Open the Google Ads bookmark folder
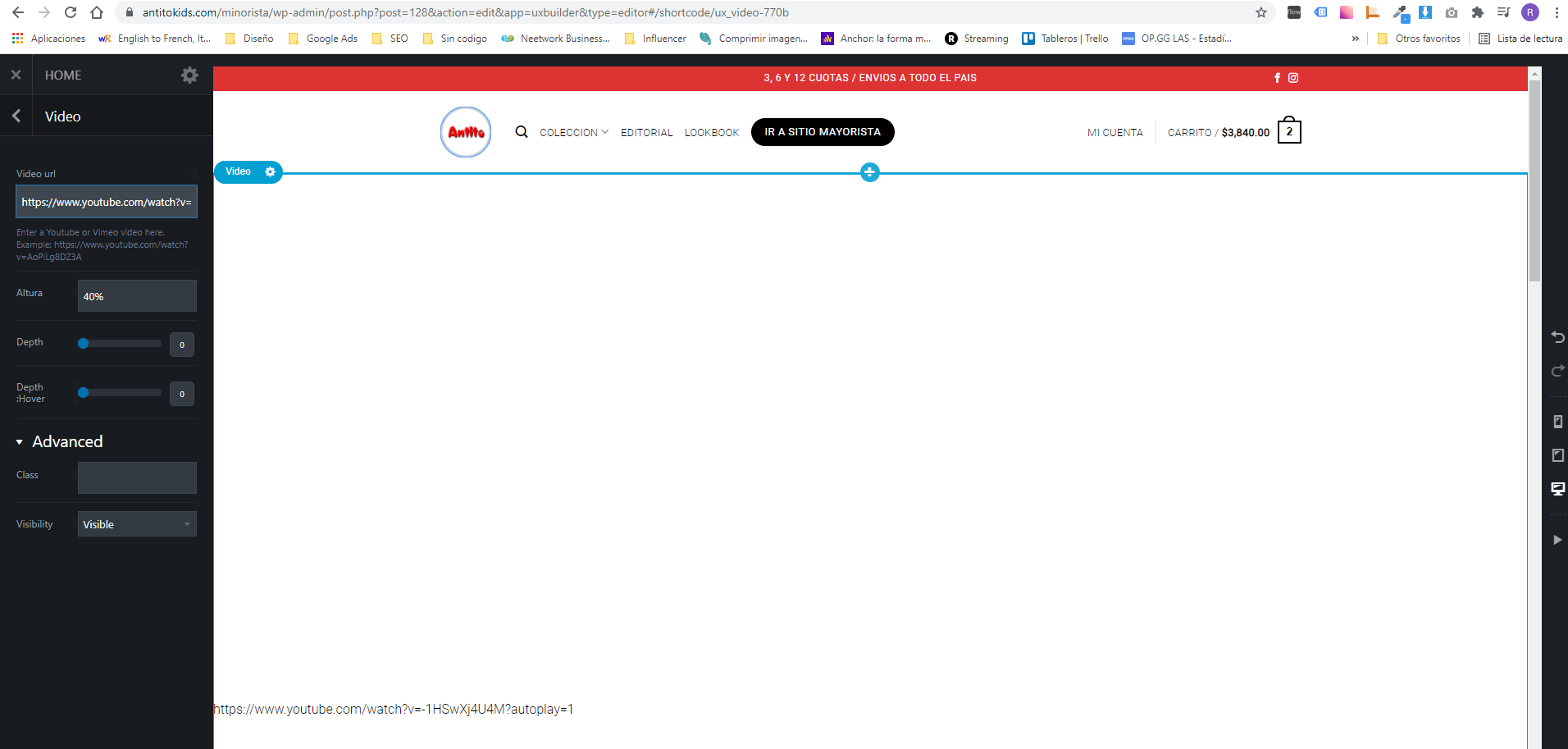The width and height of the screenshot is (1568, 749). coord(322,39)
